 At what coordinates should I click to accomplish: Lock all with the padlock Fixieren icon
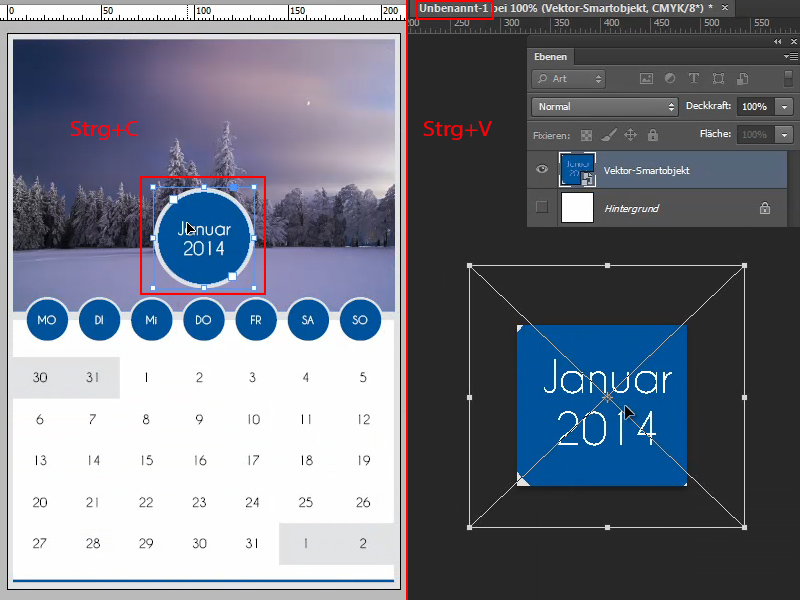[x=654, y=134]
